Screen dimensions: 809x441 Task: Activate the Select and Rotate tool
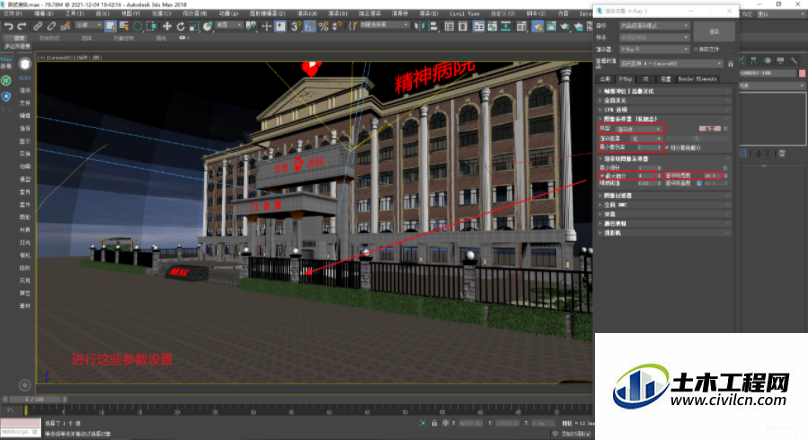click(181, 26)
